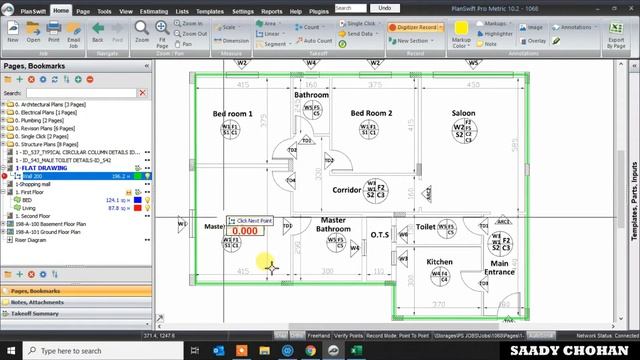This screenshot has height=360, width=640.
Task: Click the green plus icon in Pages toolbar
Action: click(x=19, y=80)
